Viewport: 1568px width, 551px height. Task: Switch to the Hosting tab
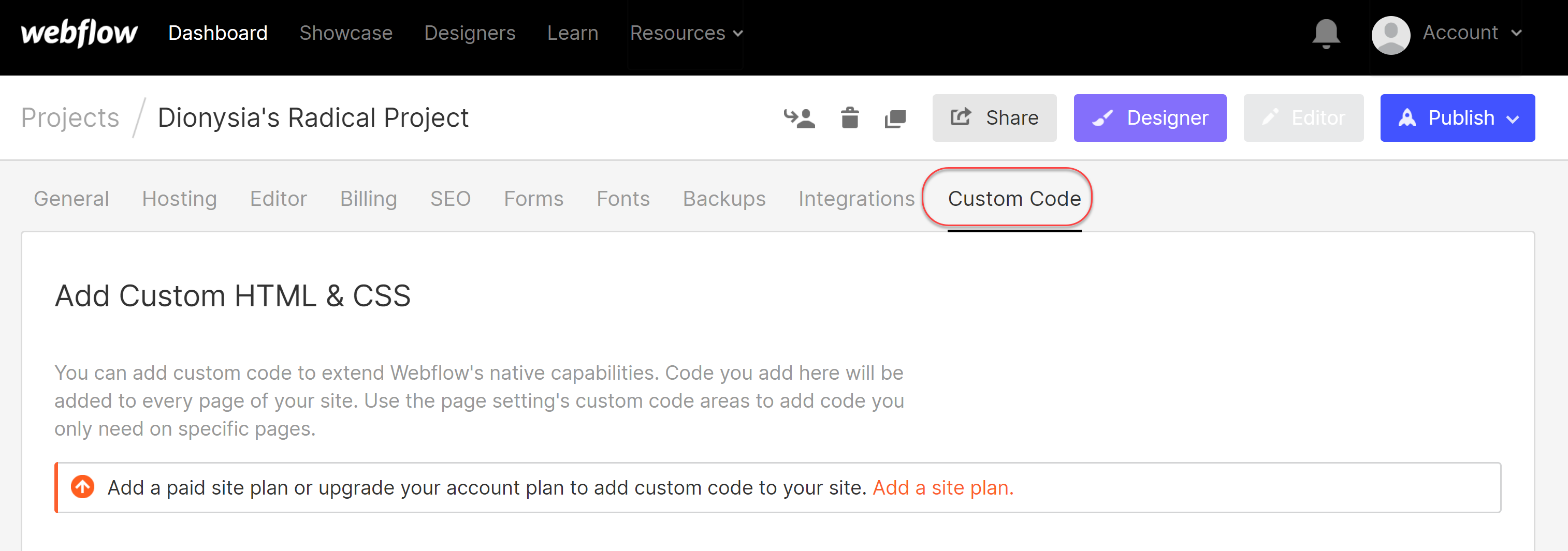tap(179, 199)
